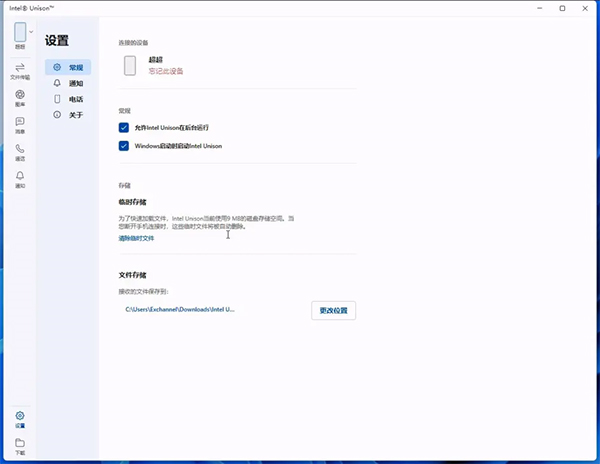Viewport: 600px width, 464px height.
Task: Select the 常规 (General) settings tab
Action: [68, 67]
